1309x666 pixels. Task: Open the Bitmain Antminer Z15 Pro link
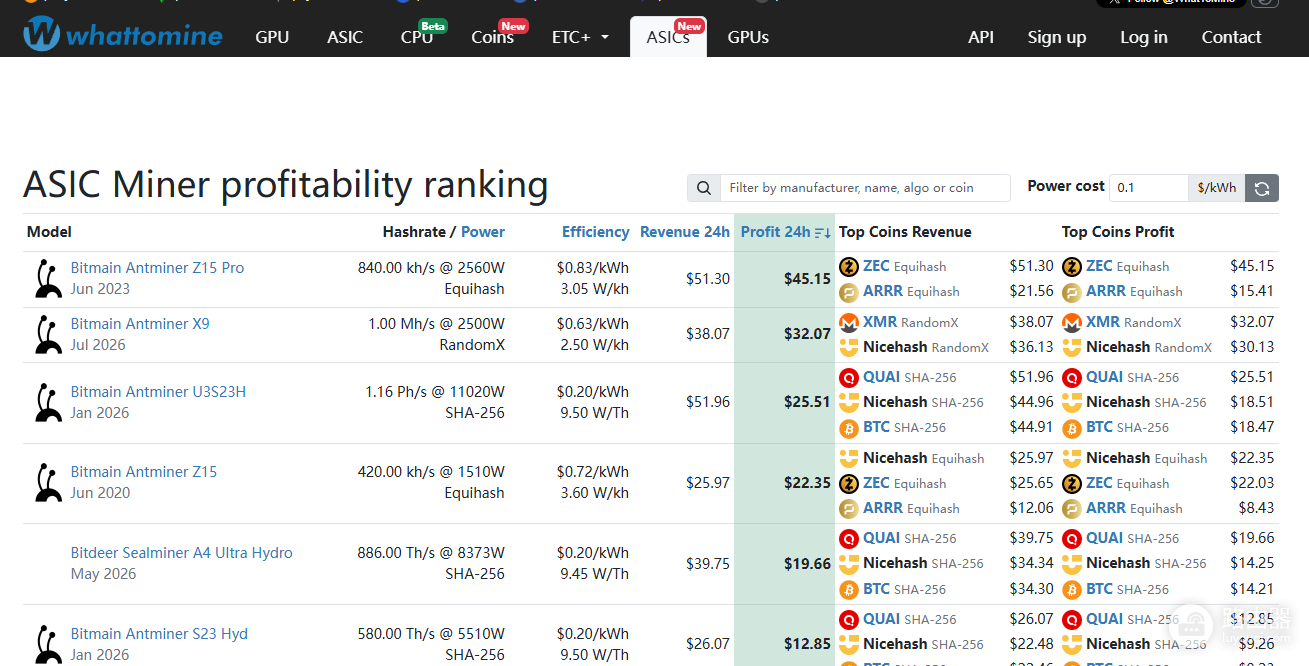tap(157, 268)
